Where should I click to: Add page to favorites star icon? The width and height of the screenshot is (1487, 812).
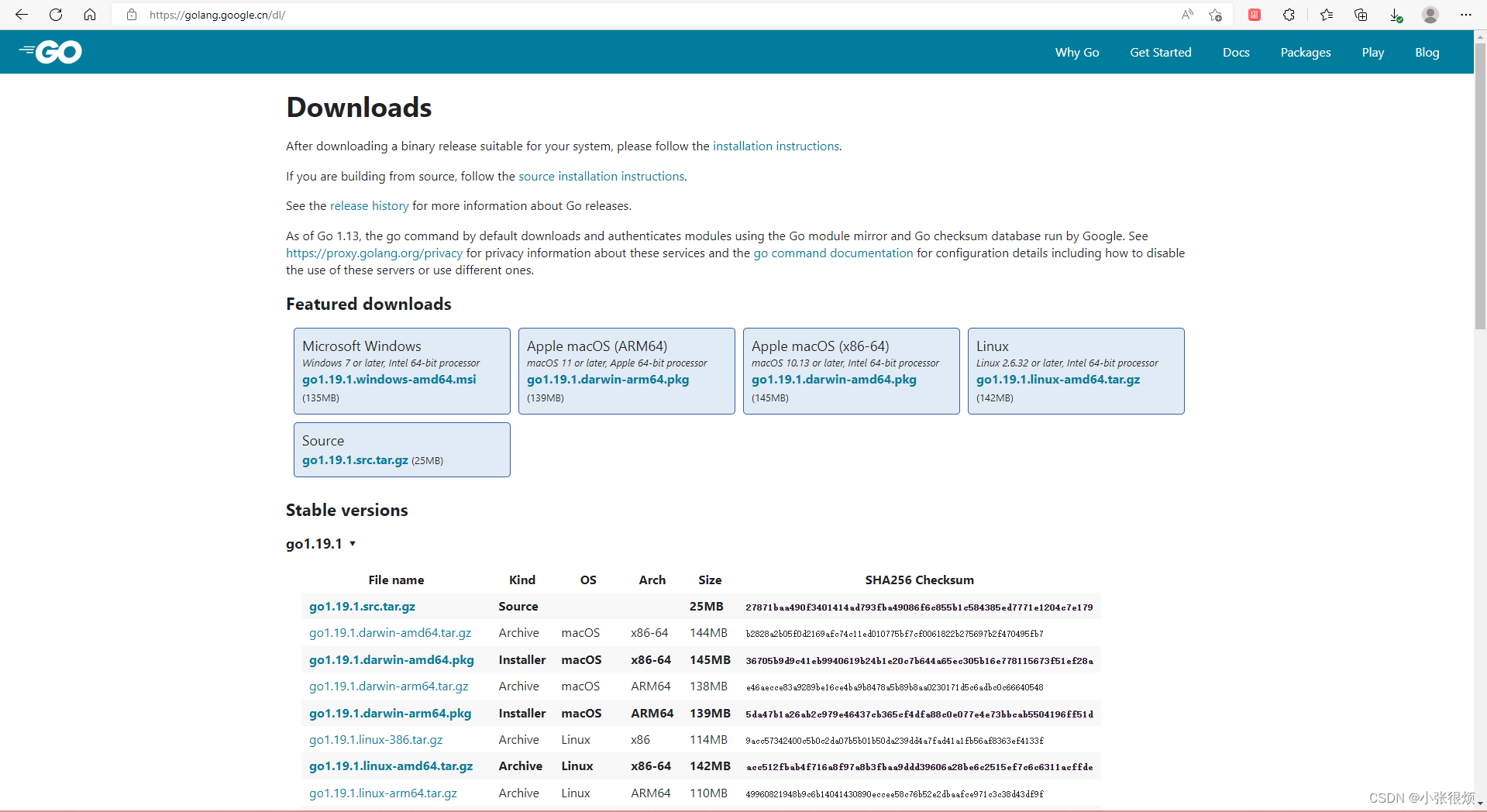coord(1215,15)
